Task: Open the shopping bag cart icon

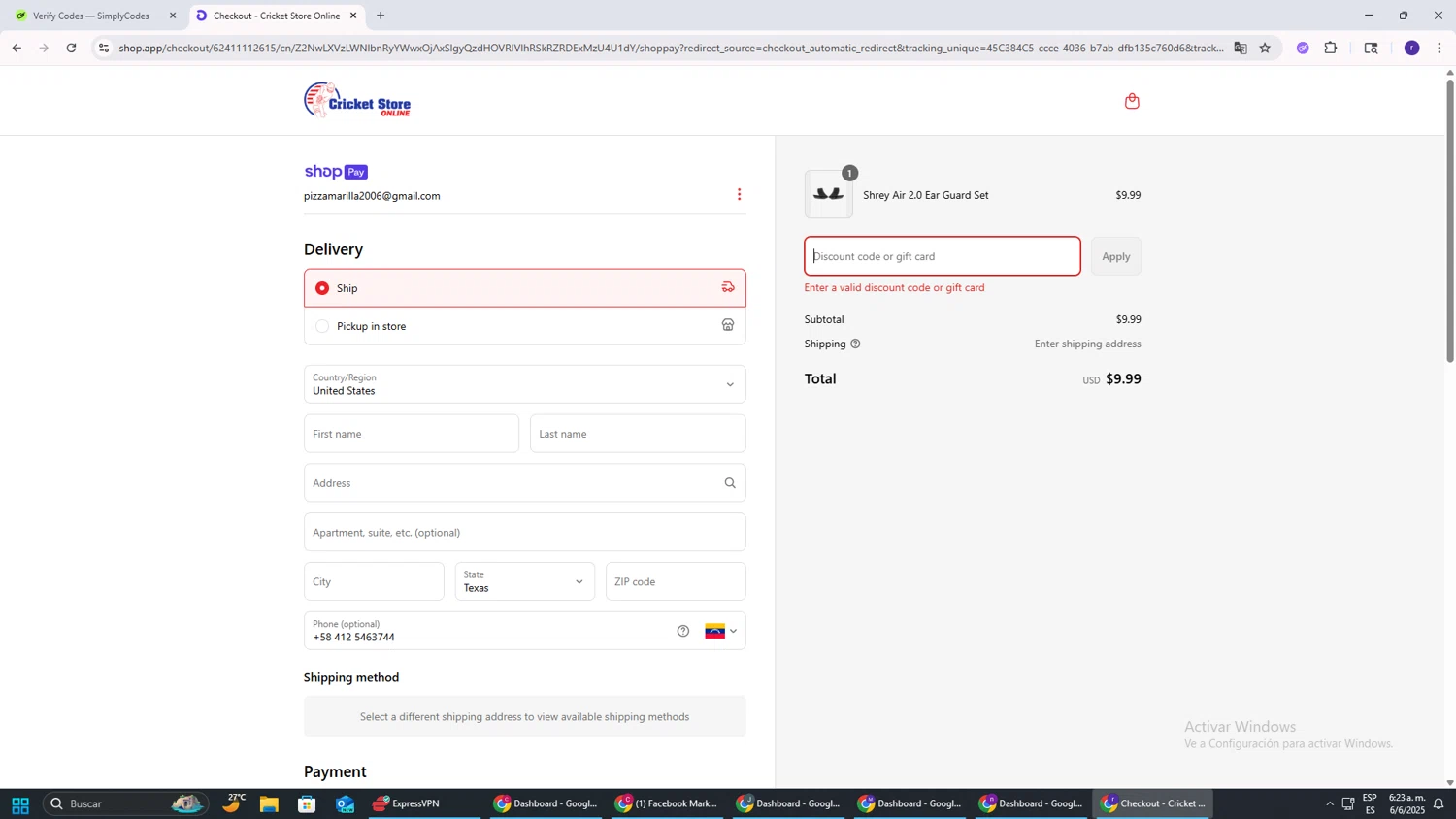Action: pos(1132,101)
